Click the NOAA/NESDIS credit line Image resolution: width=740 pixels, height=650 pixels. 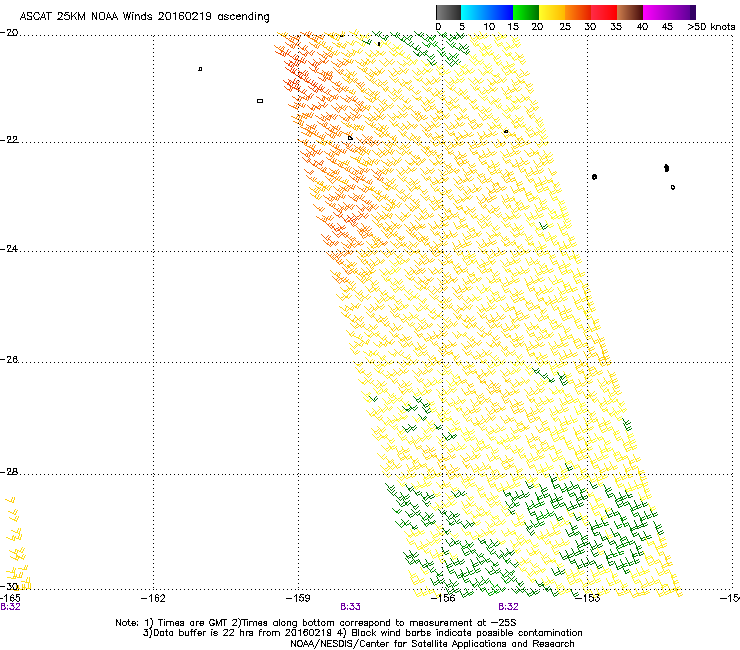click(432, 644)
